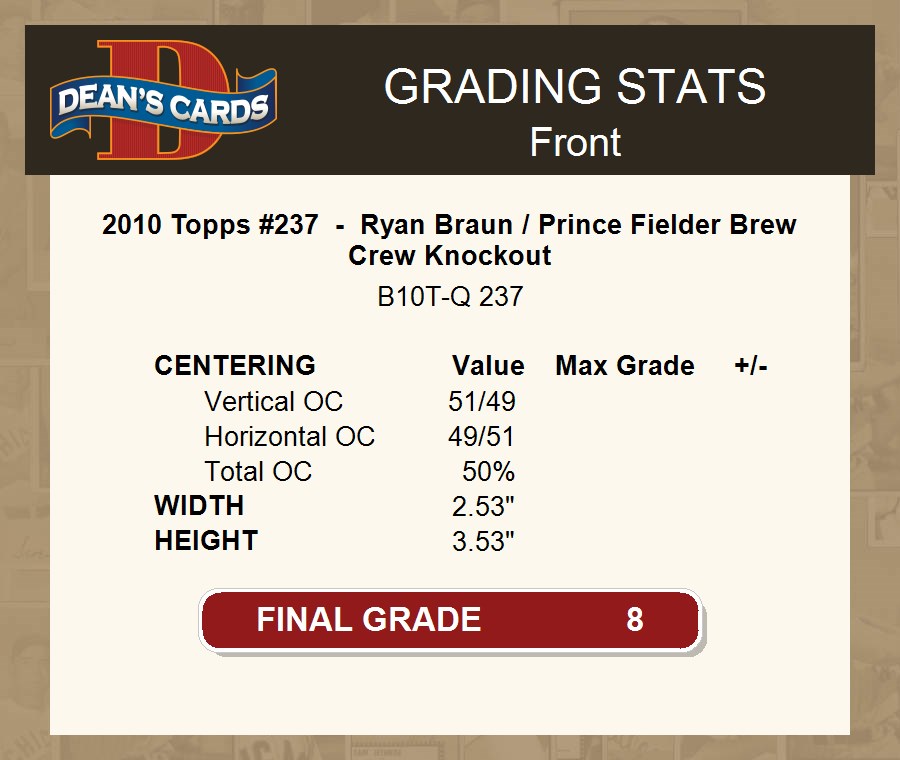Select the Total OC row label
900x760 pixels.
tap(258, 472)
